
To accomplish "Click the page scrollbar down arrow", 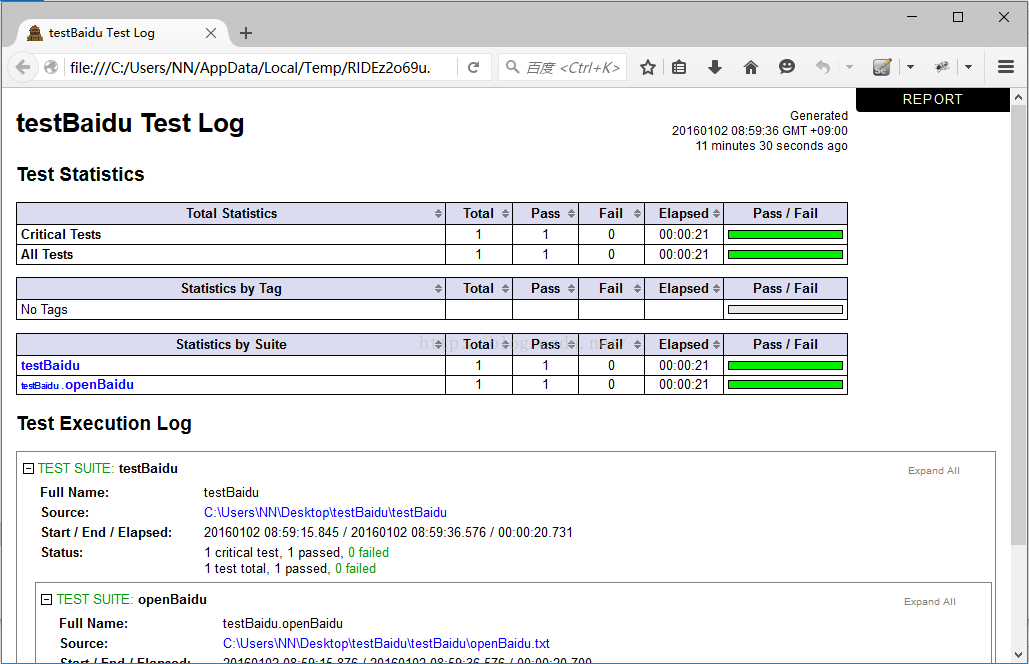I will point(1018,655).
